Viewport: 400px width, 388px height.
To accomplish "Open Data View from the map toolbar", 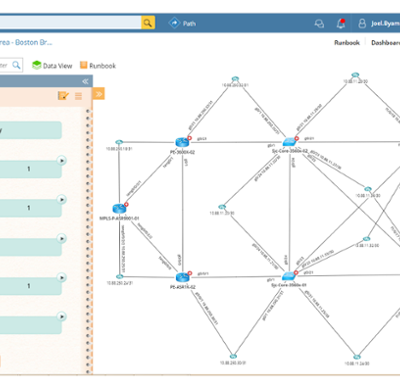I will (x=52, y=66).
